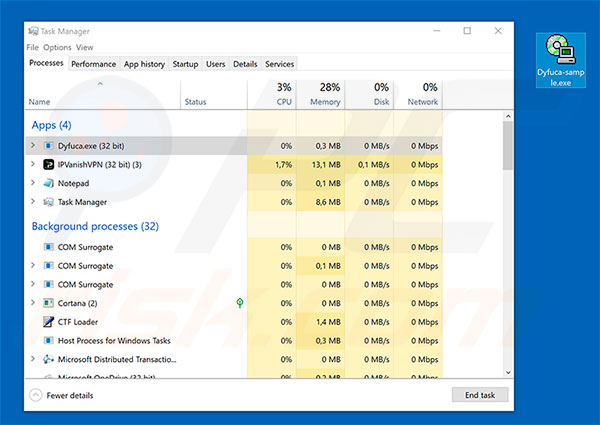Switch to the Startup tab
This screenshot has height=425, width=600.
coord(185,64)
